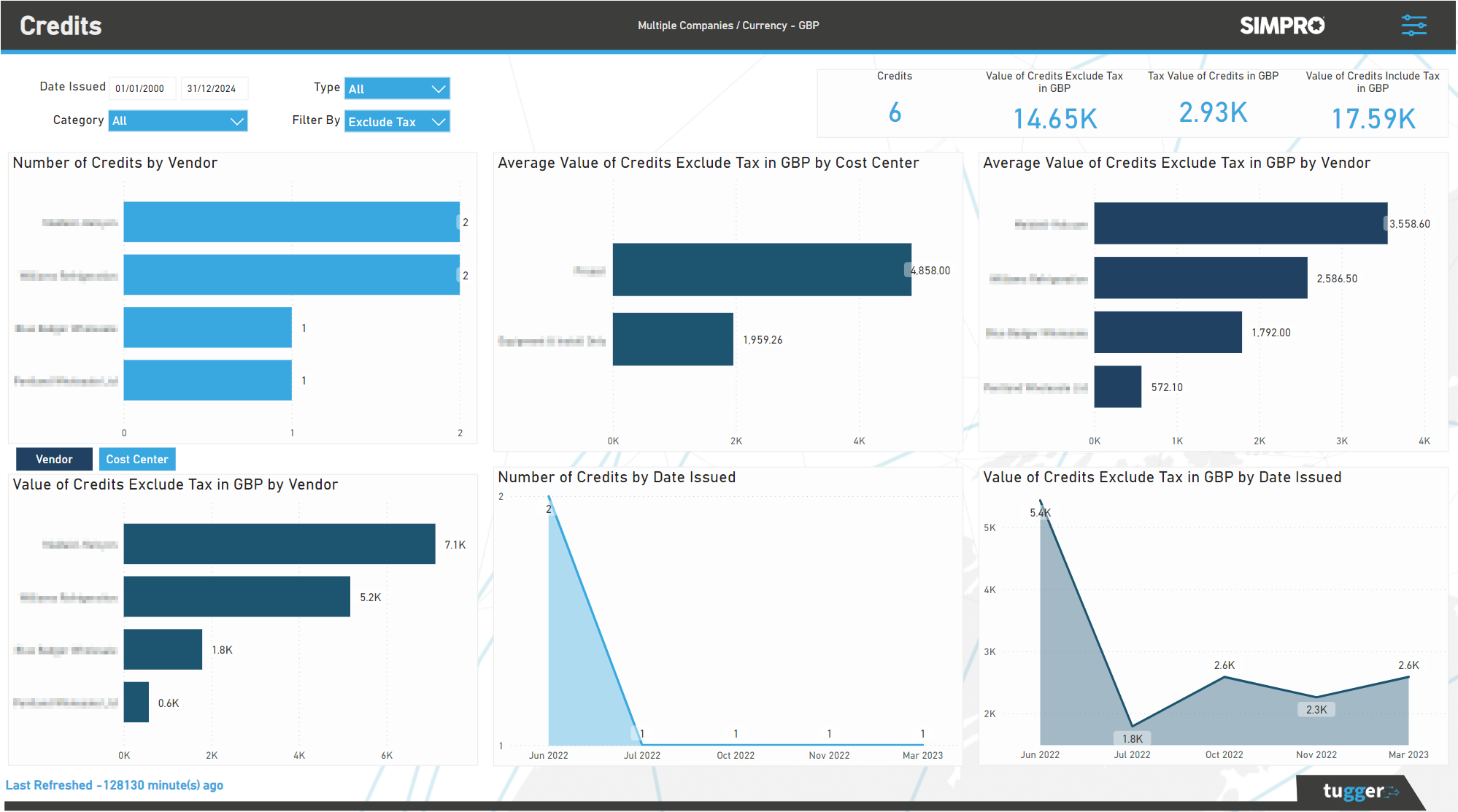Click the Last Refreshed text
This screenshot has width=1458, height=812.
tap(115, 785)
